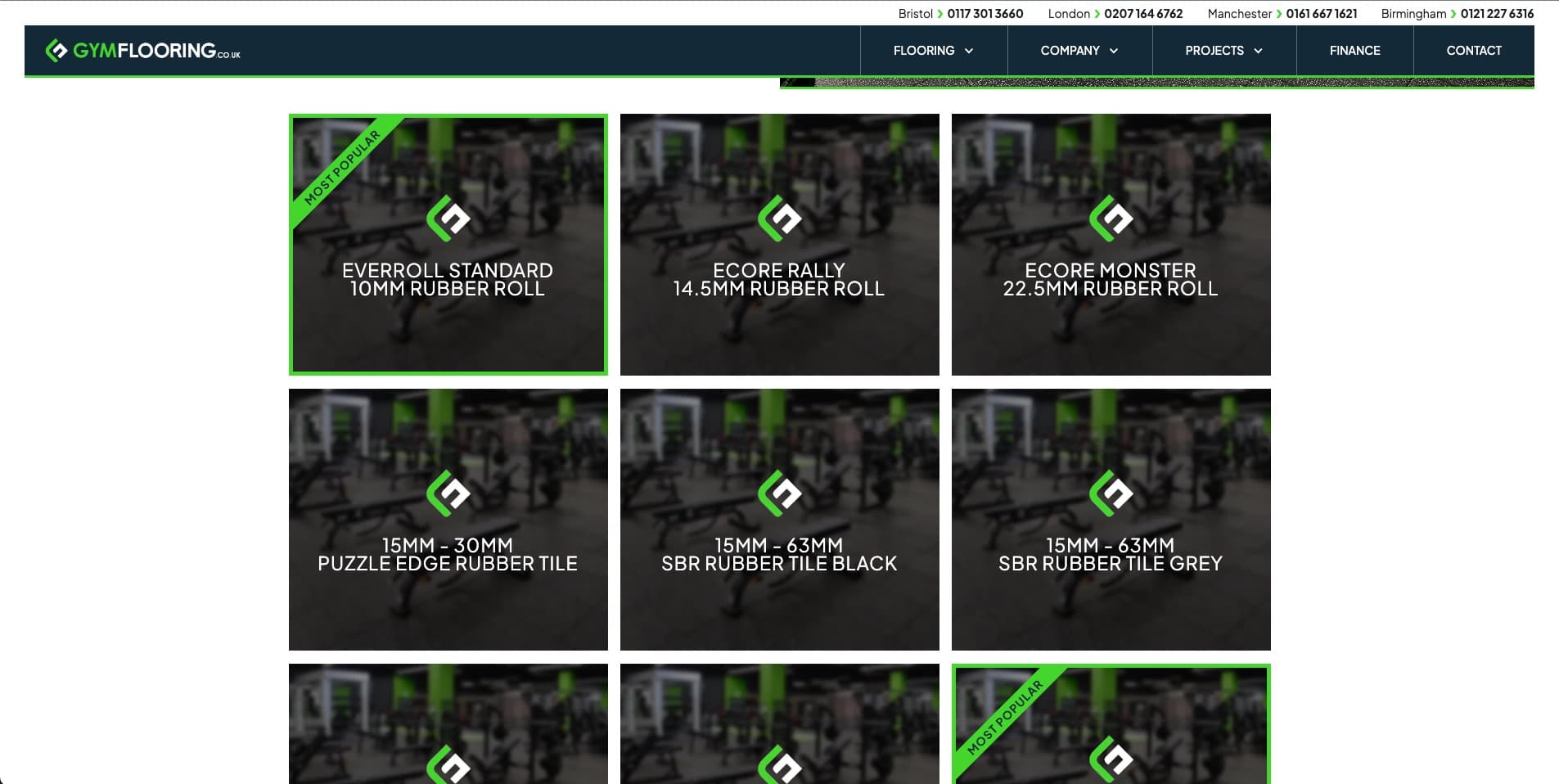Click the green arrow beside Manchester

(1279, 14)
